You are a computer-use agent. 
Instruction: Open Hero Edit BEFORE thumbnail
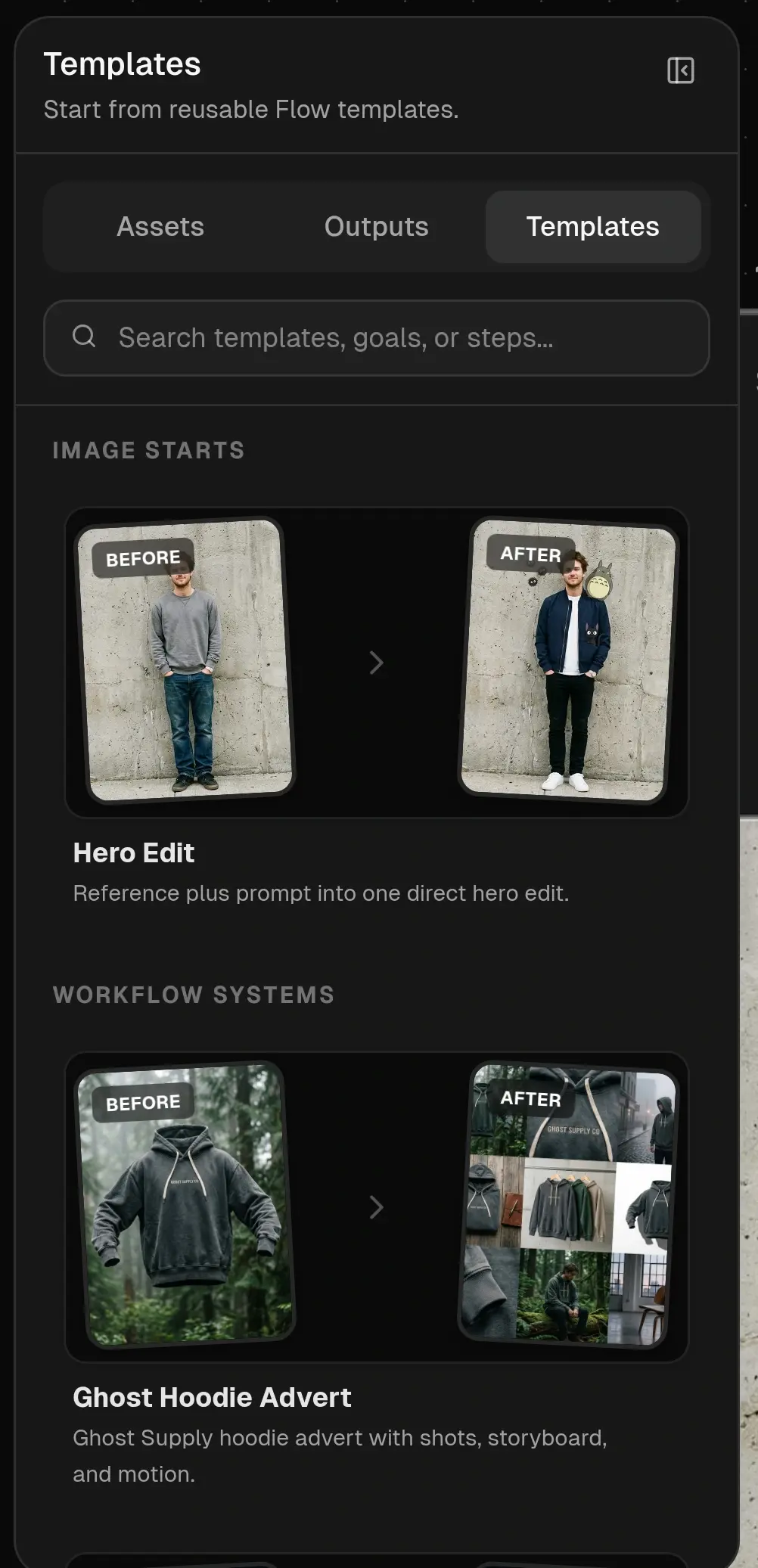pyautogui.click(x=185, y=660)
